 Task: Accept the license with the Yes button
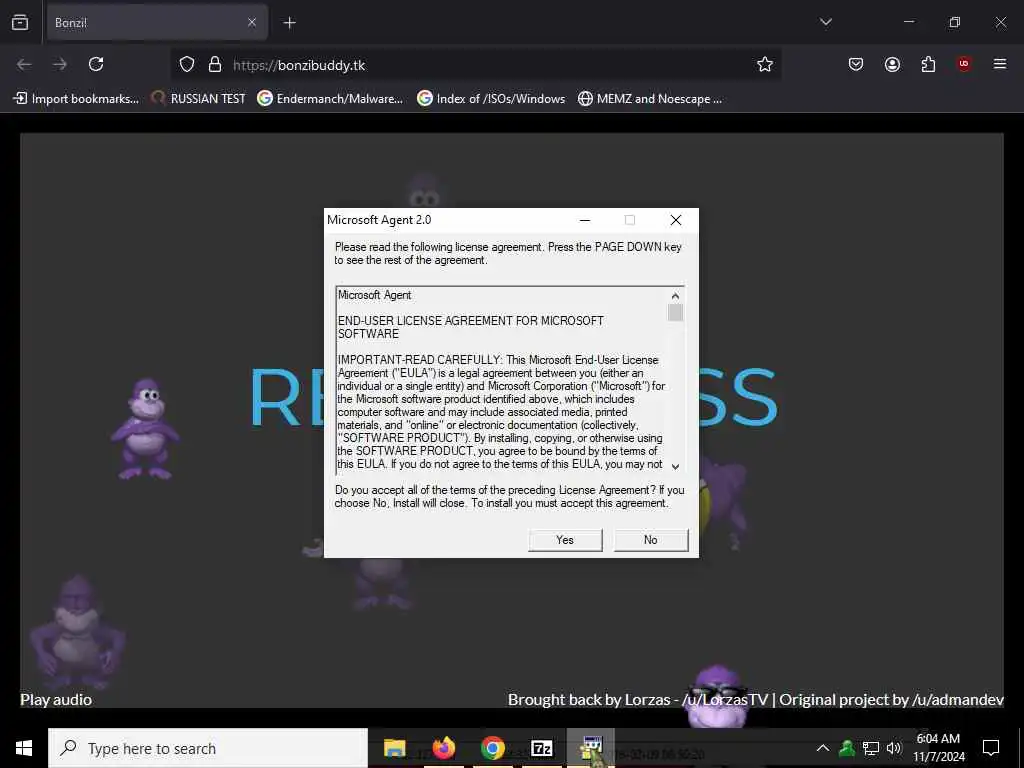pyautogui.click(x=565, y=539)
